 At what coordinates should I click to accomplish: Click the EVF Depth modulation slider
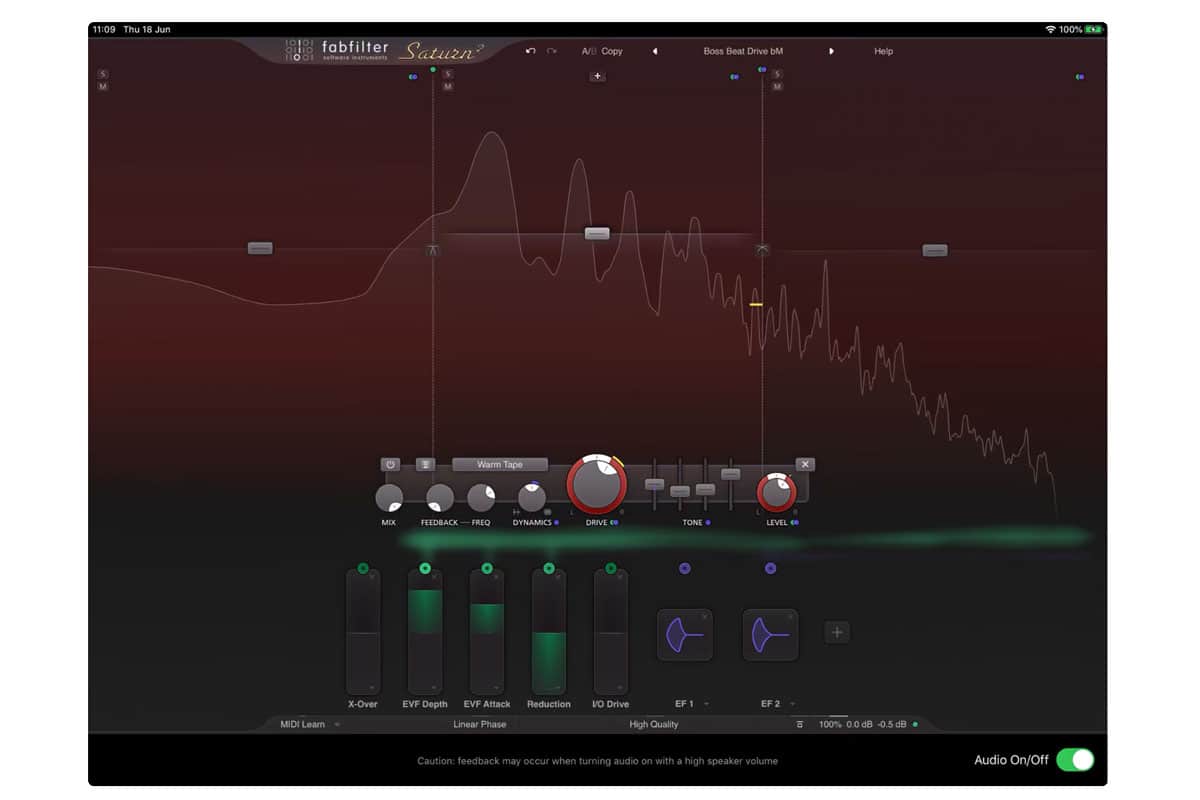coord(425,632)
